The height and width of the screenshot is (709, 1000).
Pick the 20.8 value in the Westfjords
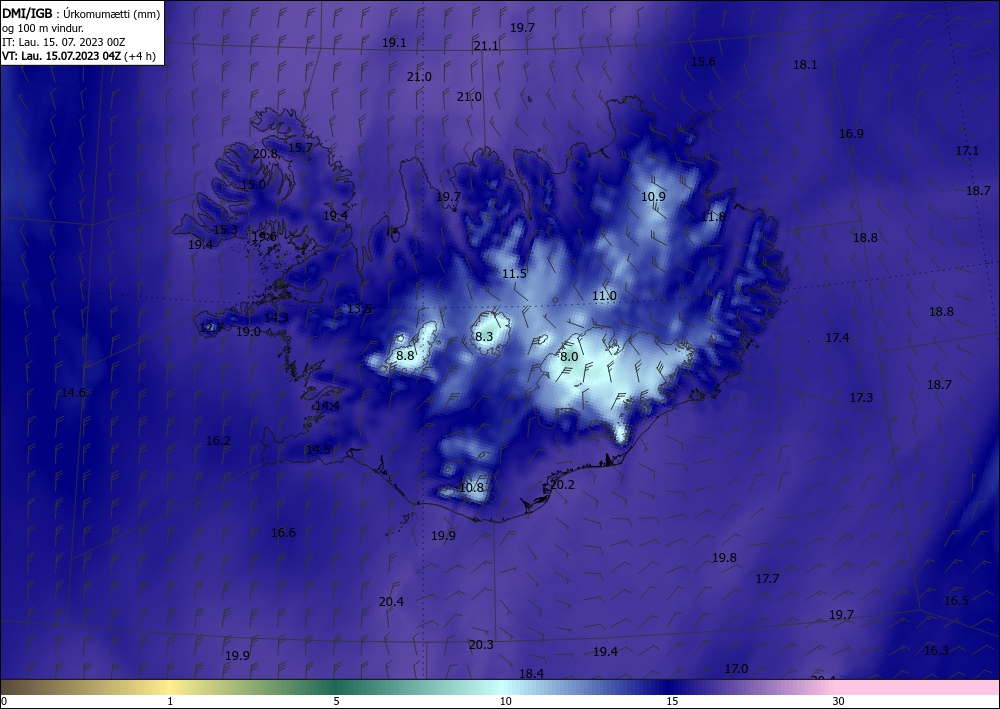[x=265, y=154]
